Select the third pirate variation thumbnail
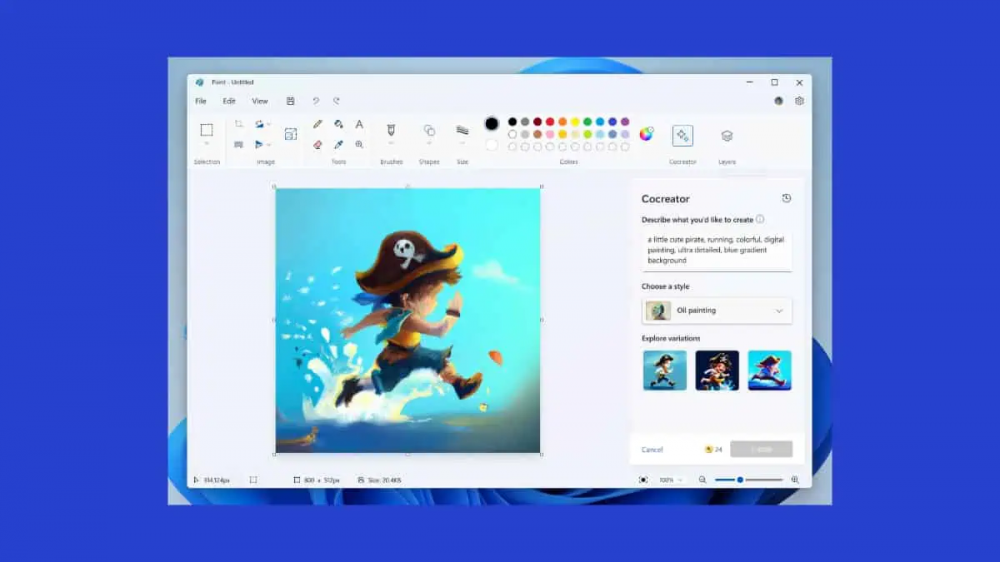Screen dimensions: 1000x562 click(x=769, y=370)
